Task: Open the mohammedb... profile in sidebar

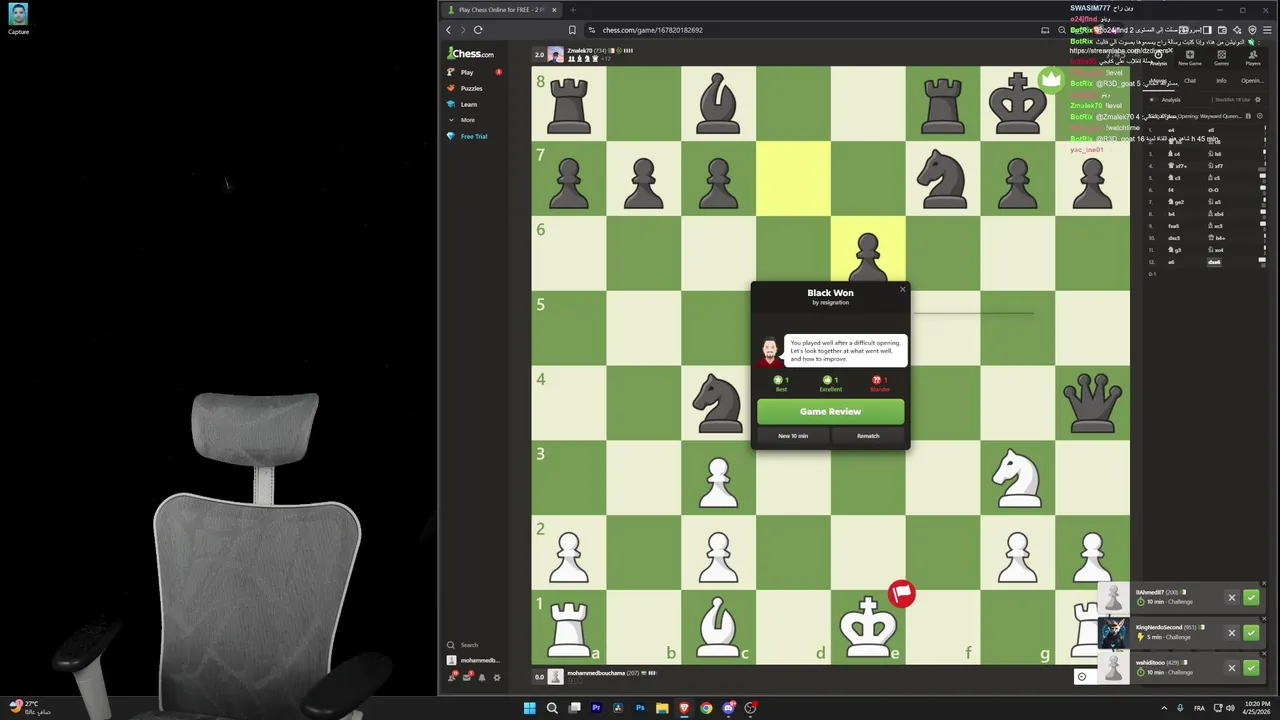Action: (x=473, y=660)
